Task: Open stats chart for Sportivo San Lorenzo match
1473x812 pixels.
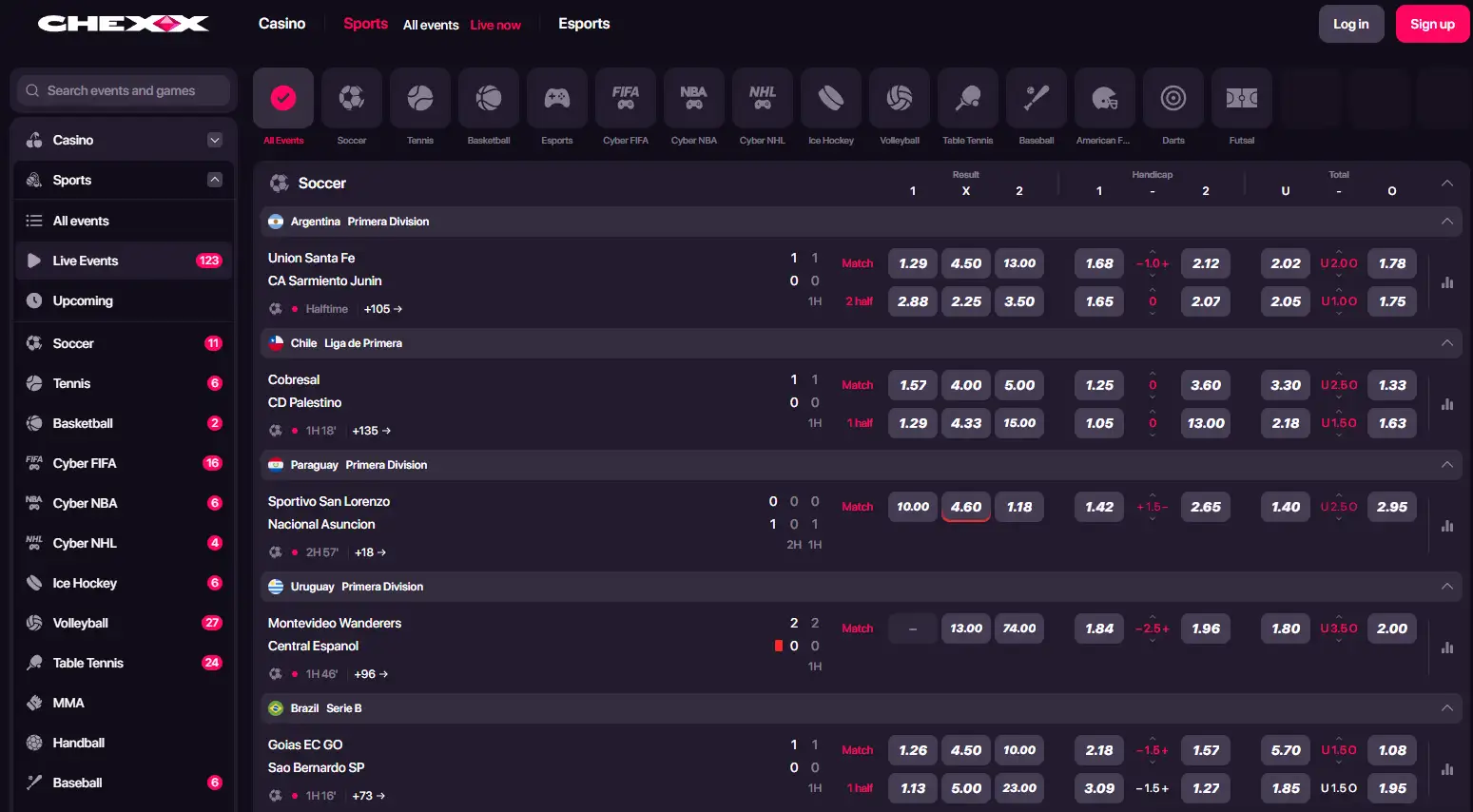Action: pos(1447,526)
